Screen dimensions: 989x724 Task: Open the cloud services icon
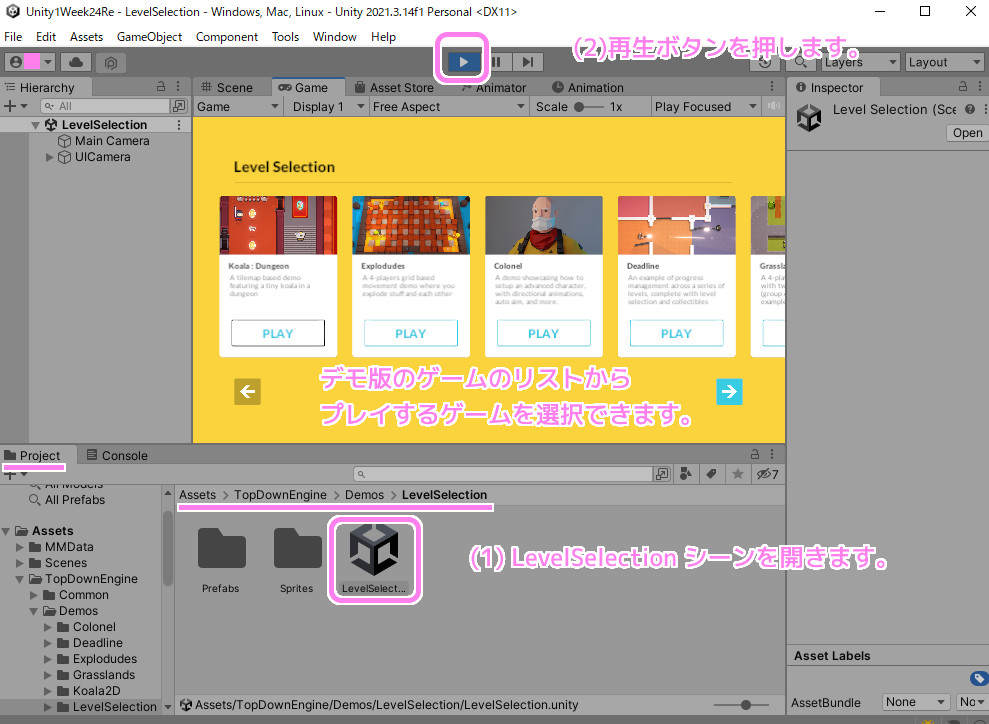click(76, 62)
